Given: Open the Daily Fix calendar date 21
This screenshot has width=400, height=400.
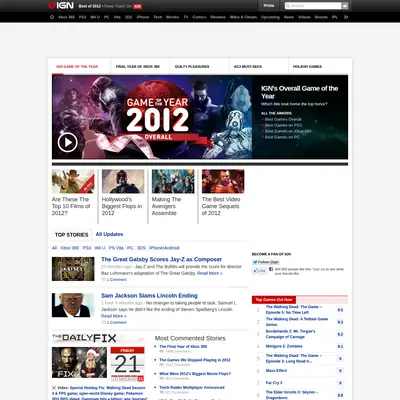Looking at the screenshot, I should coord(127,364).
